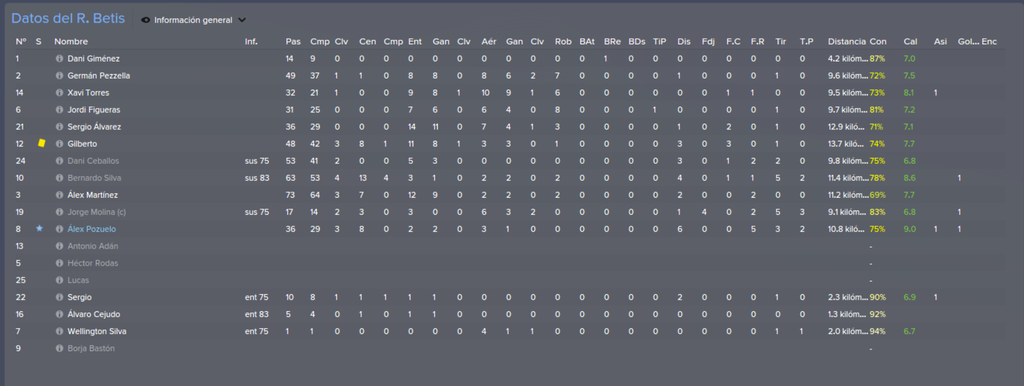The image size is (1024, 386).
Task: Sort table by Fdj column
Action: pyautogui.click(x=708, y=42)
